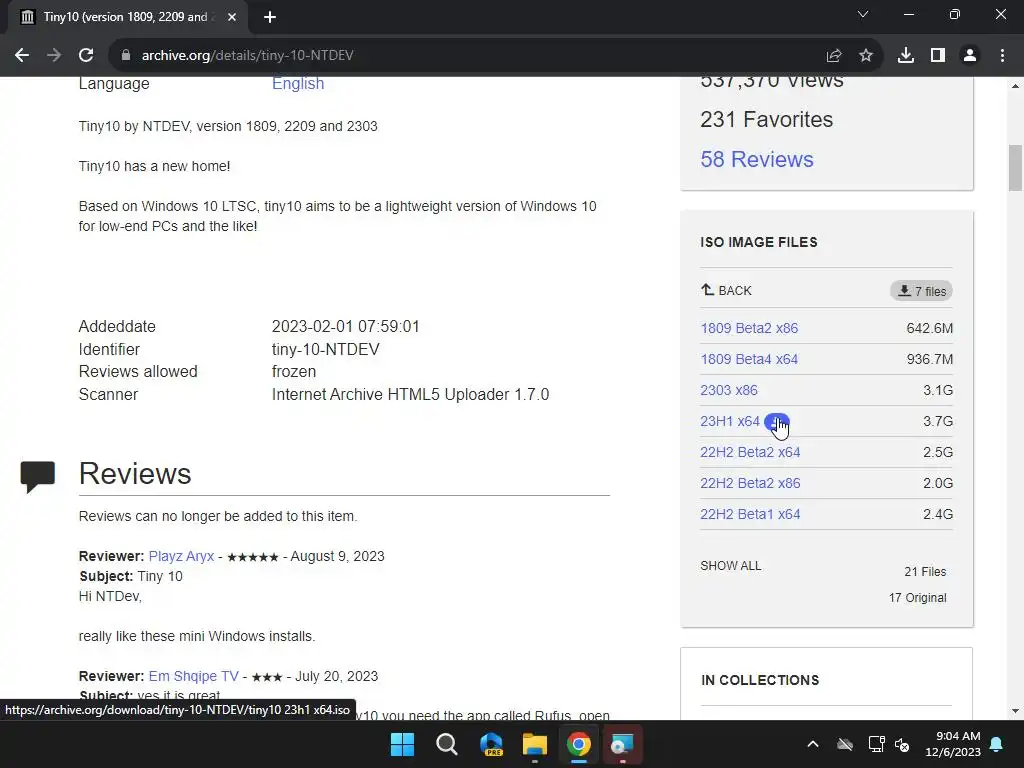Download 1809 Beta4 x64 ISO
This screenshot has height=768, width=1024.
[x=749, y=359]
